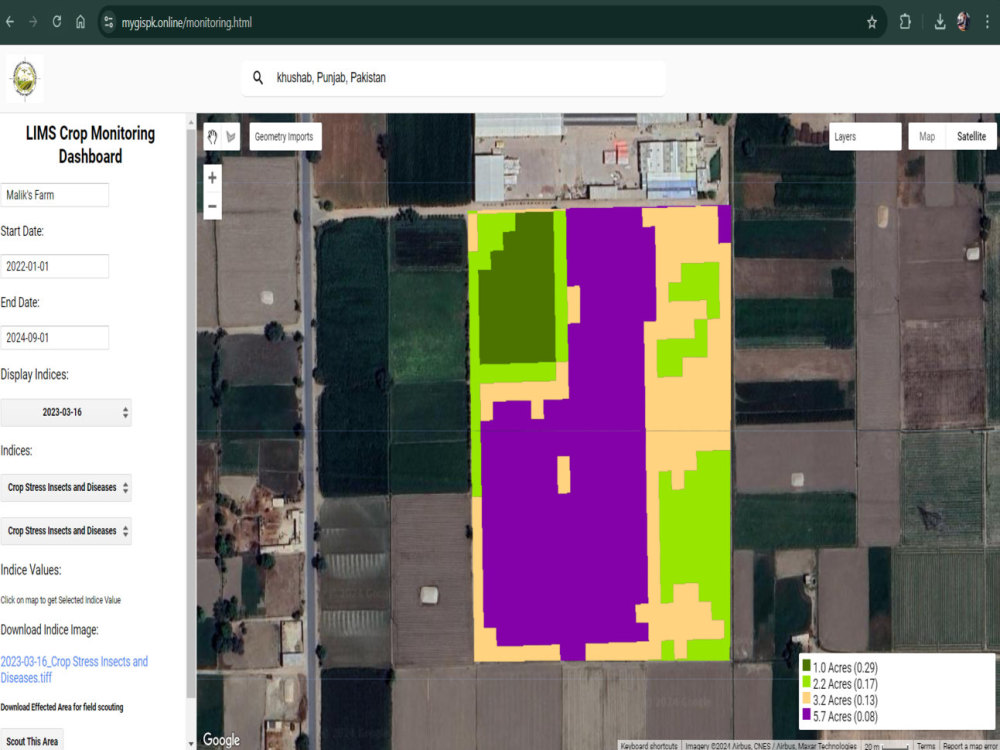Open the browser profile avatar
1000x750 pixels.
[963, 22]
